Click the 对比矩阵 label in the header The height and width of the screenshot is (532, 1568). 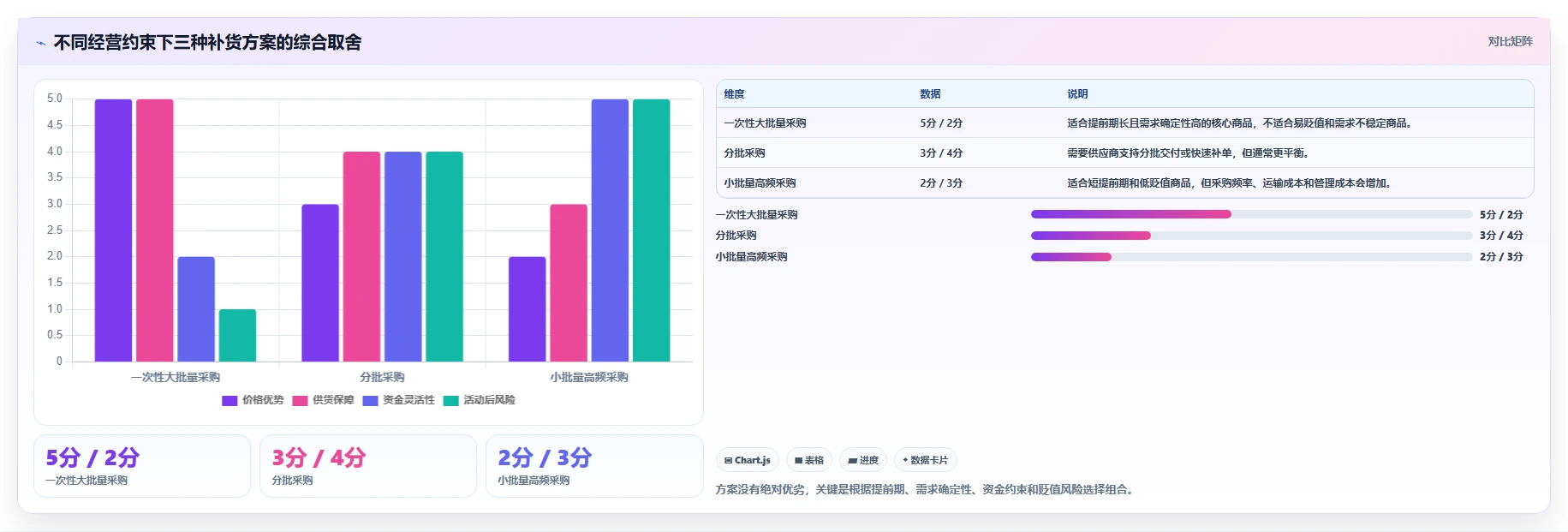pyautogui.click(x=1510, y=41)
